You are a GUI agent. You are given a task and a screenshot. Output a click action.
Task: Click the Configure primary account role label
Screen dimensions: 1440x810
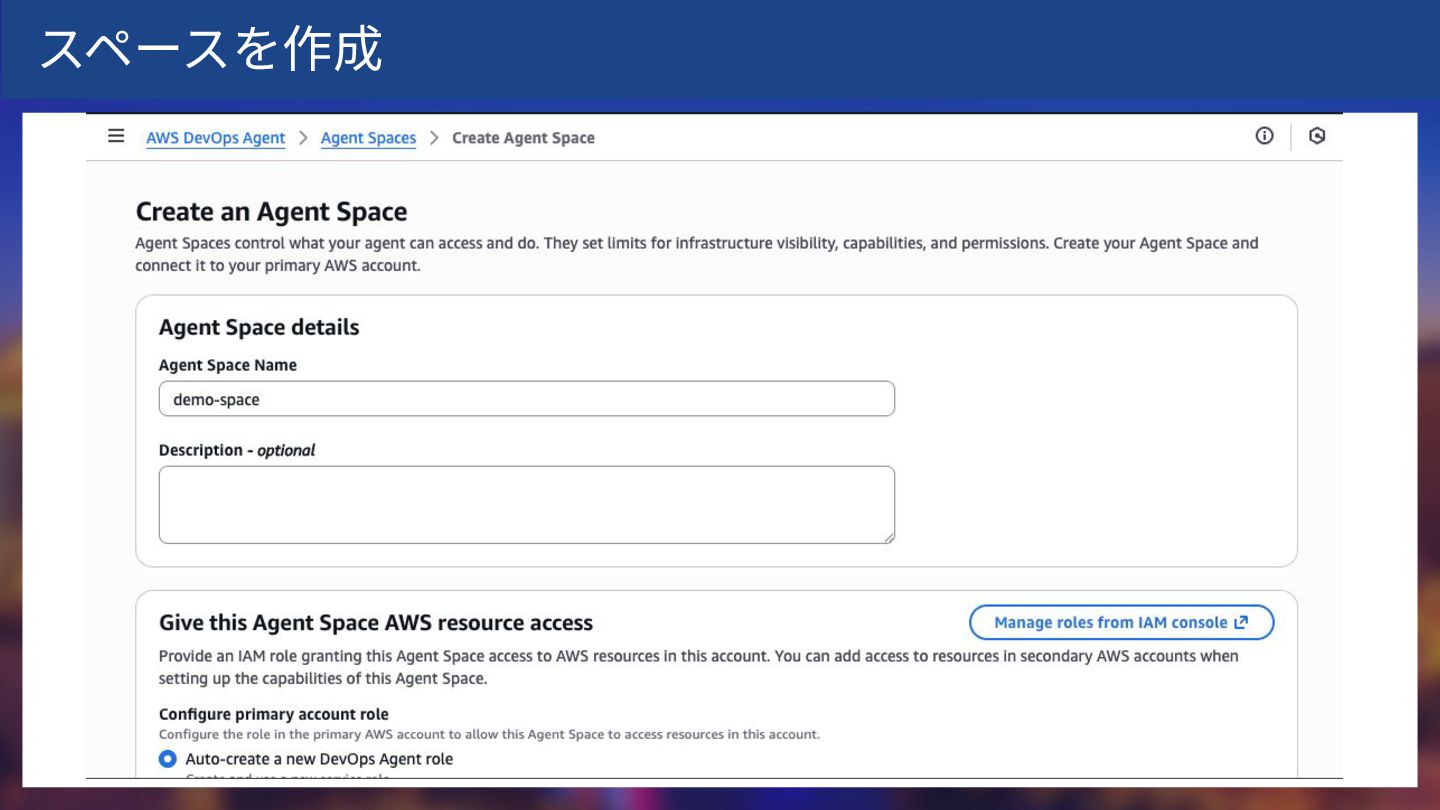pos(274,714)
